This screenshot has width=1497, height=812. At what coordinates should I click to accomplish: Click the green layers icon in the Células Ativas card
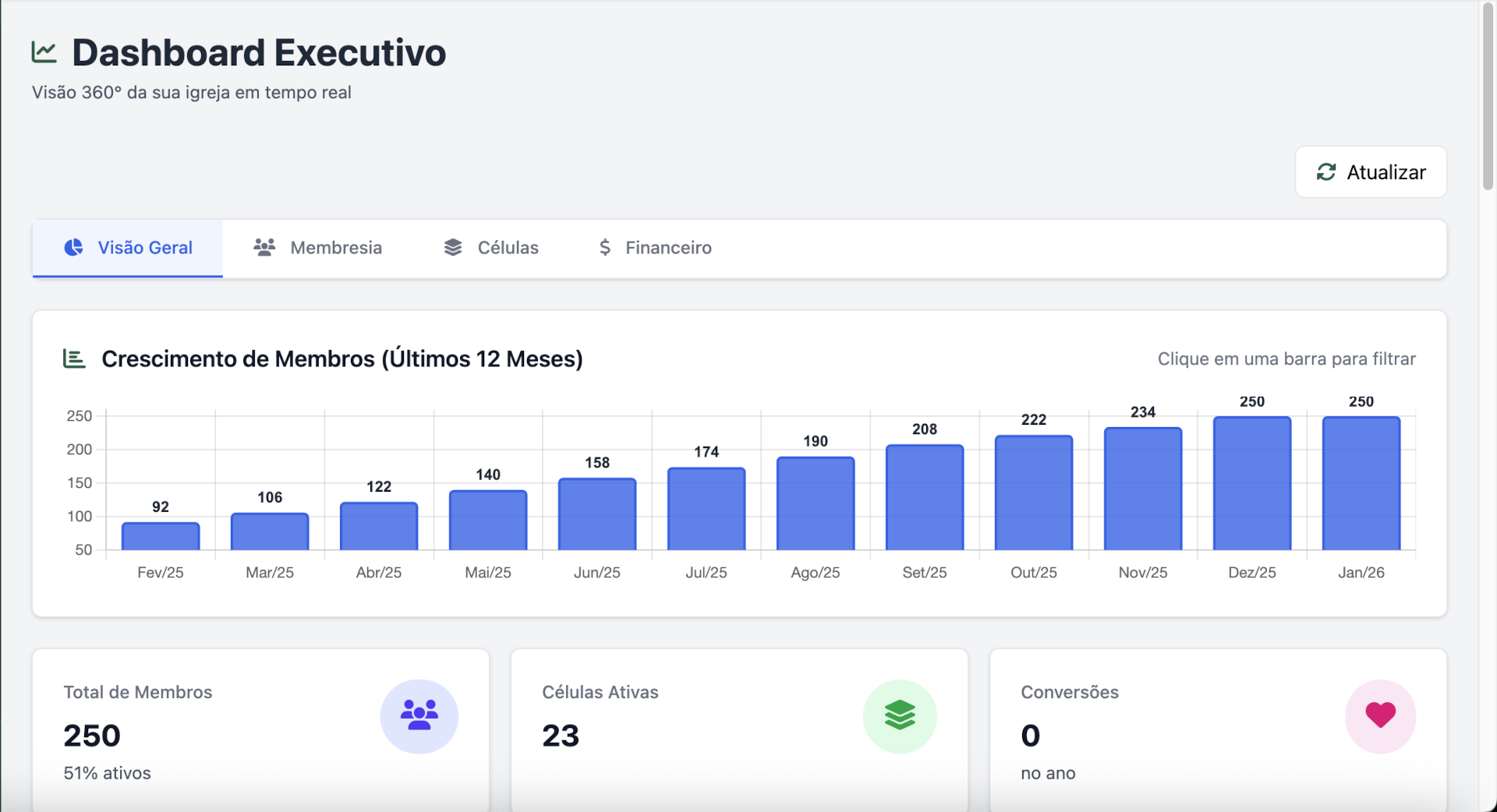coord(900,716)
